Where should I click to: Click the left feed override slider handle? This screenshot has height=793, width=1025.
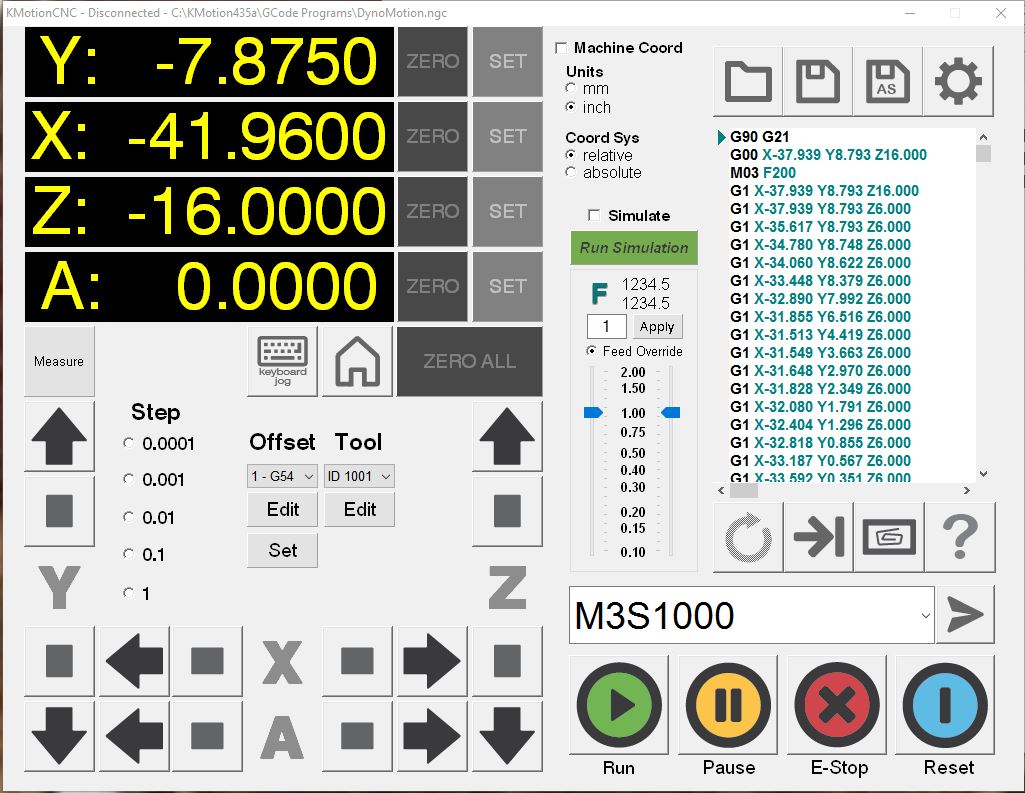click(594, 413)
